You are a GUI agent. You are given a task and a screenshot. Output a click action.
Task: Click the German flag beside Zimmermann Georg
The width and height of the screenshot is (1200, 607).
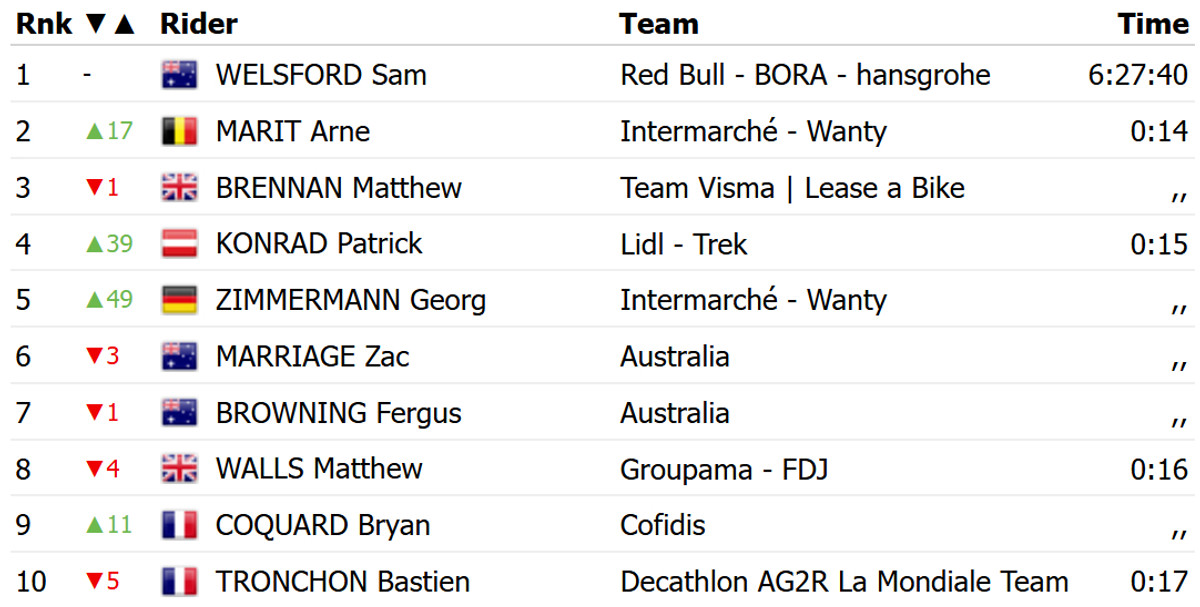[179, 300]
